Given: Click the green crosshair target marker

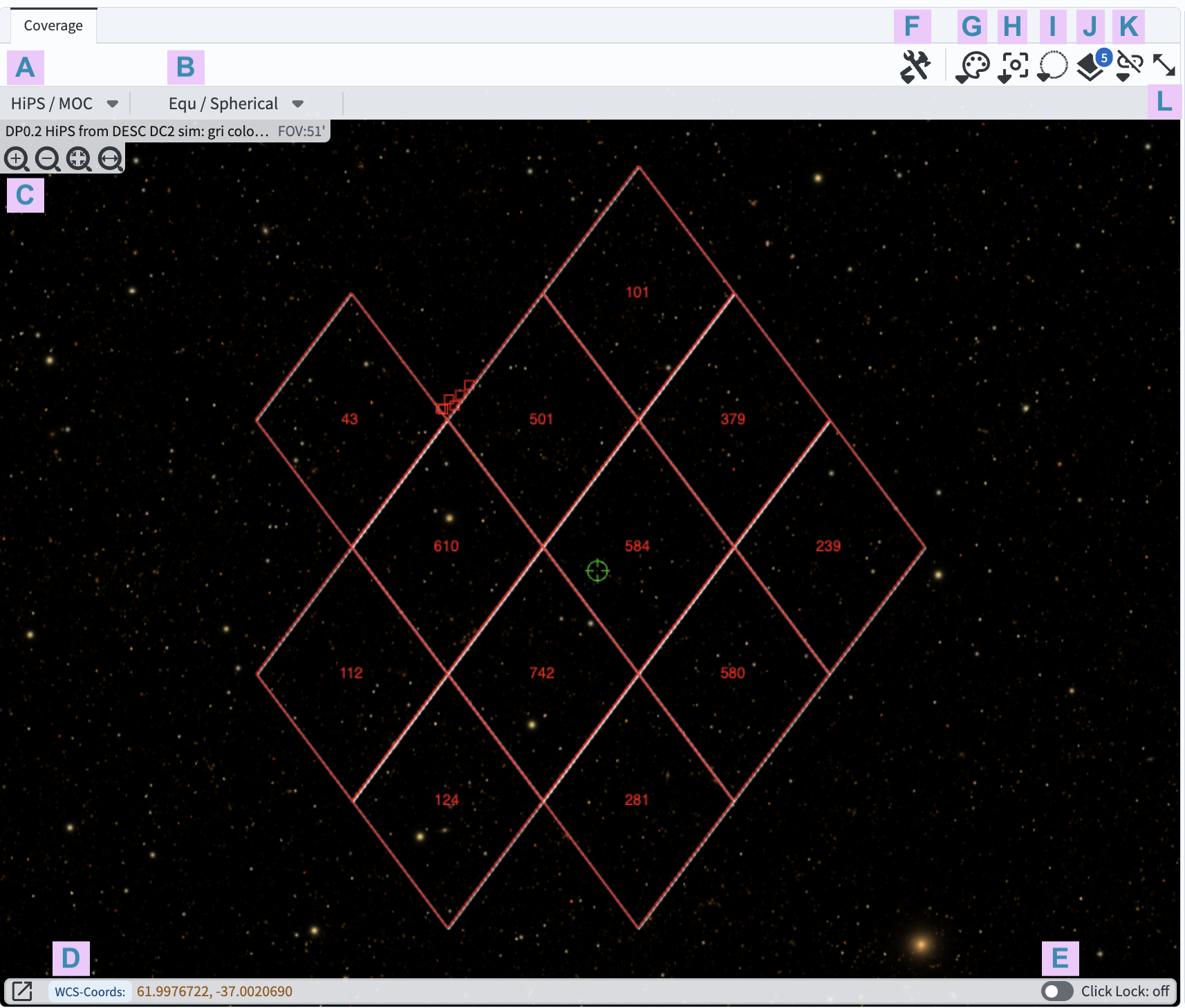Looking at the screenshot, I should 597,571.
